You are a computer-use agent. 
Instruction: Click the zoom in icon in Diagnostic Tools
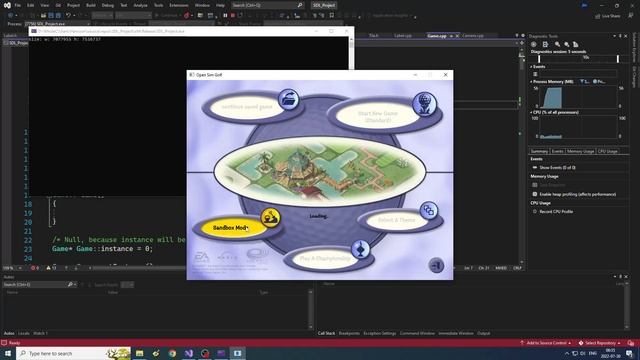point(557,44)
